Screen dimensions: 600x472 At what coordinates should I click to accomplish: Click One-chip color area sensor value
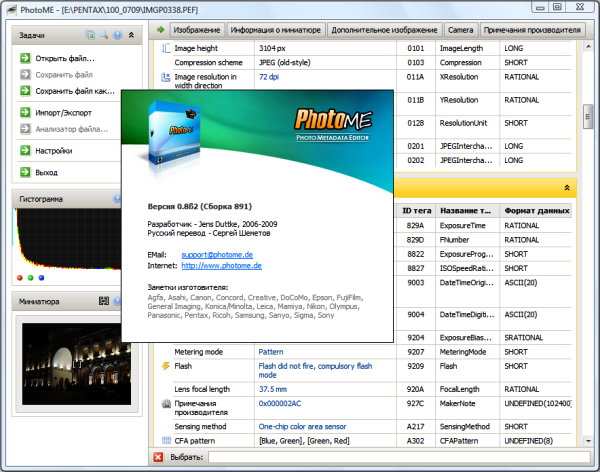(302, 426)
